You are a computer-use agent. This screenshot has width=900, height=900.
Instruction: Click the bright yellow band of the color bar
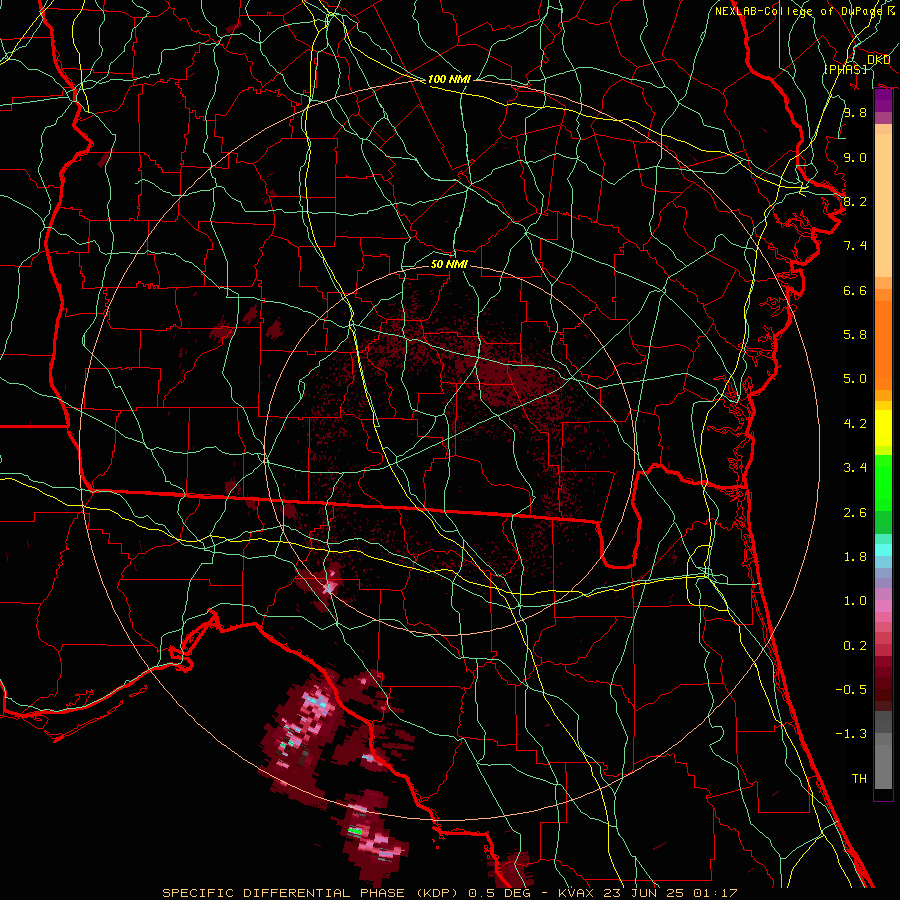coord(883,428)
